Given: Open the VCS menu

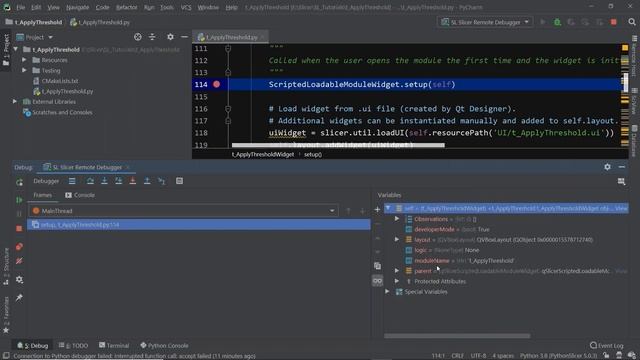Looking at the screenshot, I should click(x=186, y=7).
